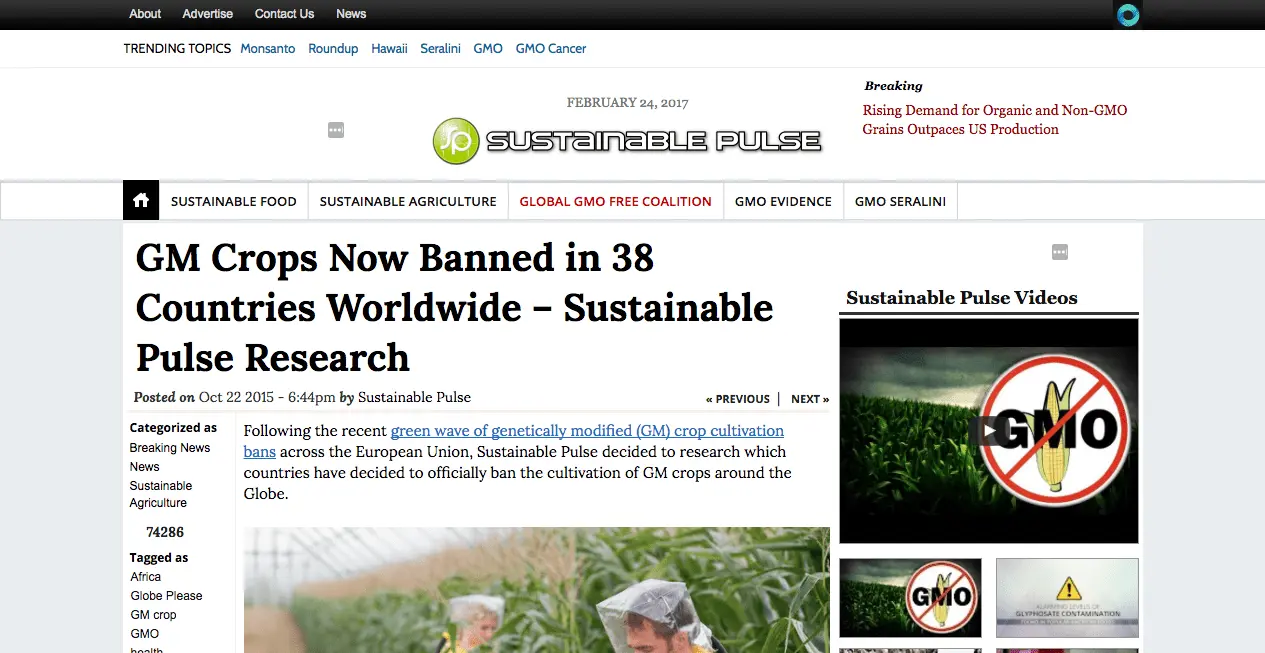
Task: Open trending topic Hawaii
Action: tap(389, 48)
